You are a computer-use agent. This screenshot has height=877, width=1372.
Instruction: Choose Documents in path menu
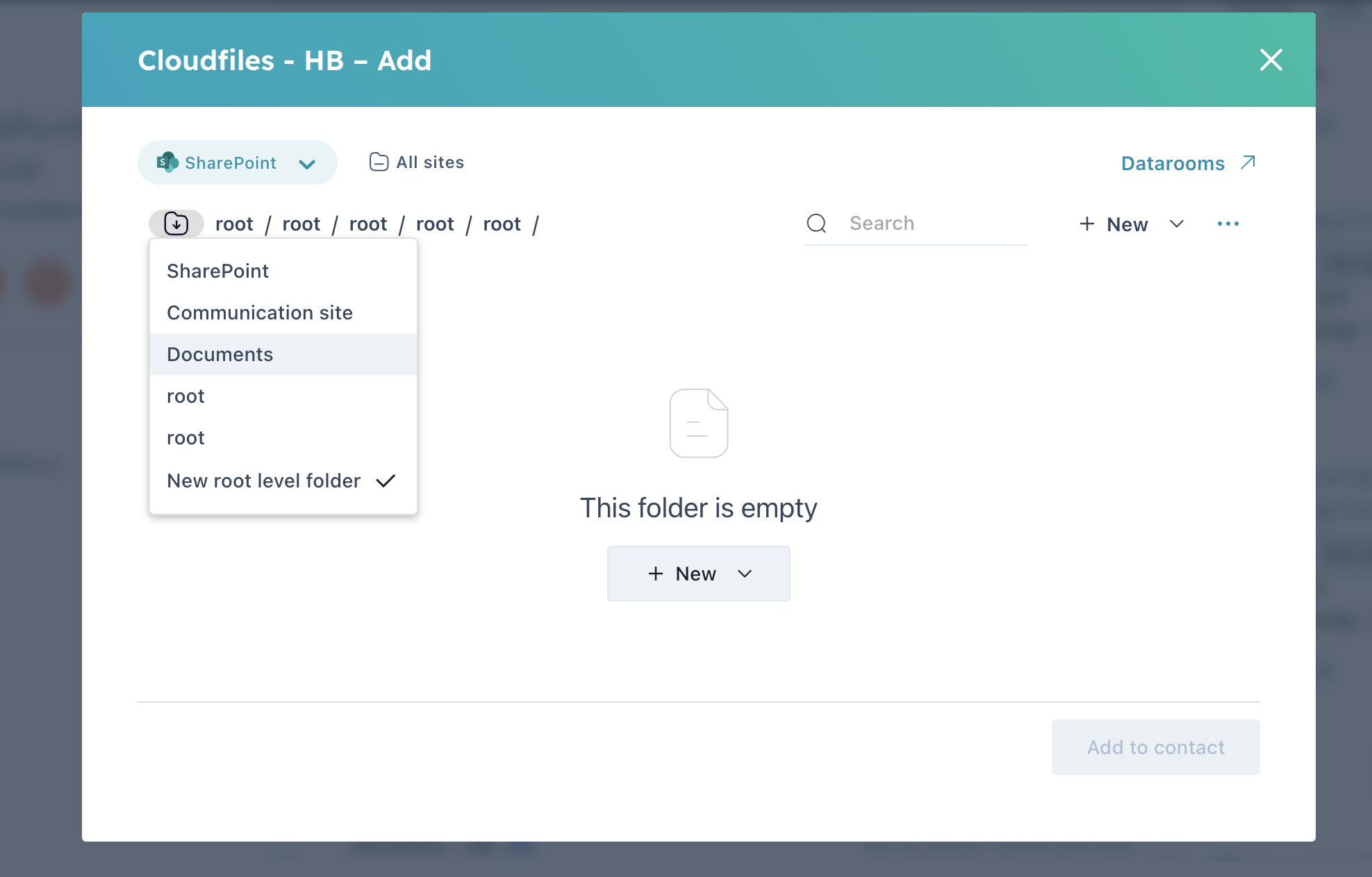[x=283, y=354]
